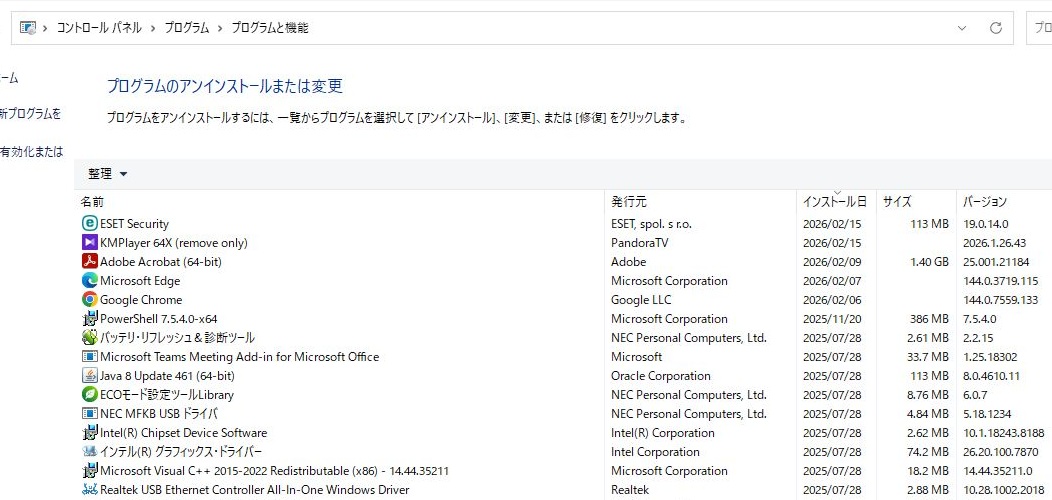Go to コントロール パネル in the breadcrumb

[x=100, y=28]
